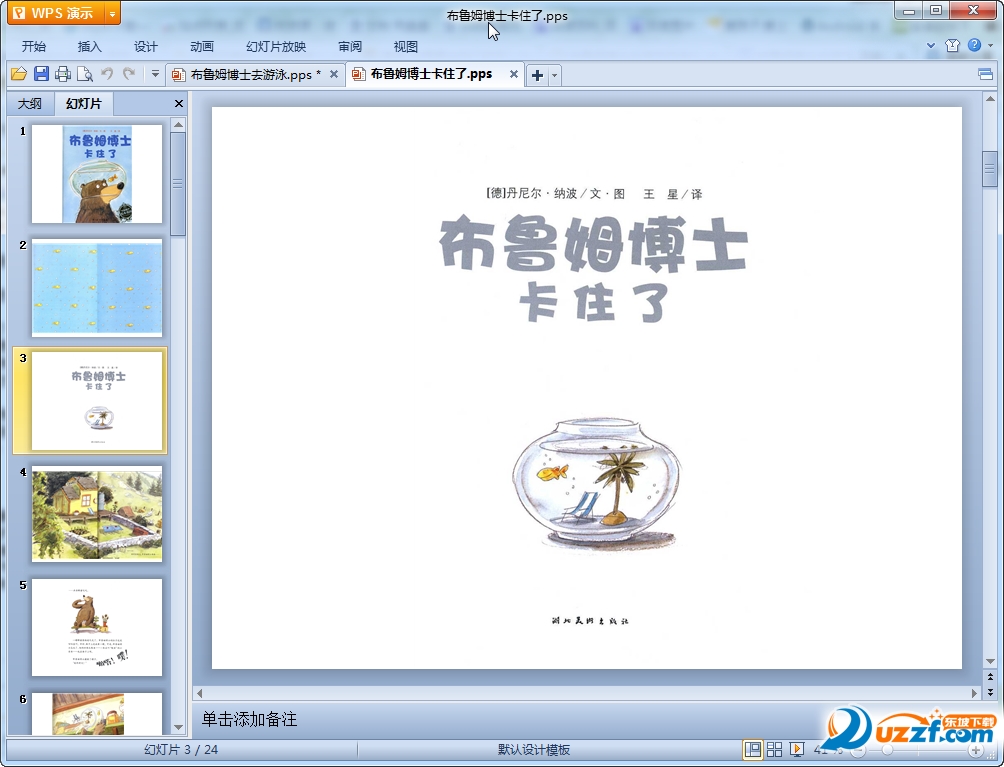Viewport: 1004px width, 767px height.
Task: Go to next slide with double down arrow
Action: (990, 692)
